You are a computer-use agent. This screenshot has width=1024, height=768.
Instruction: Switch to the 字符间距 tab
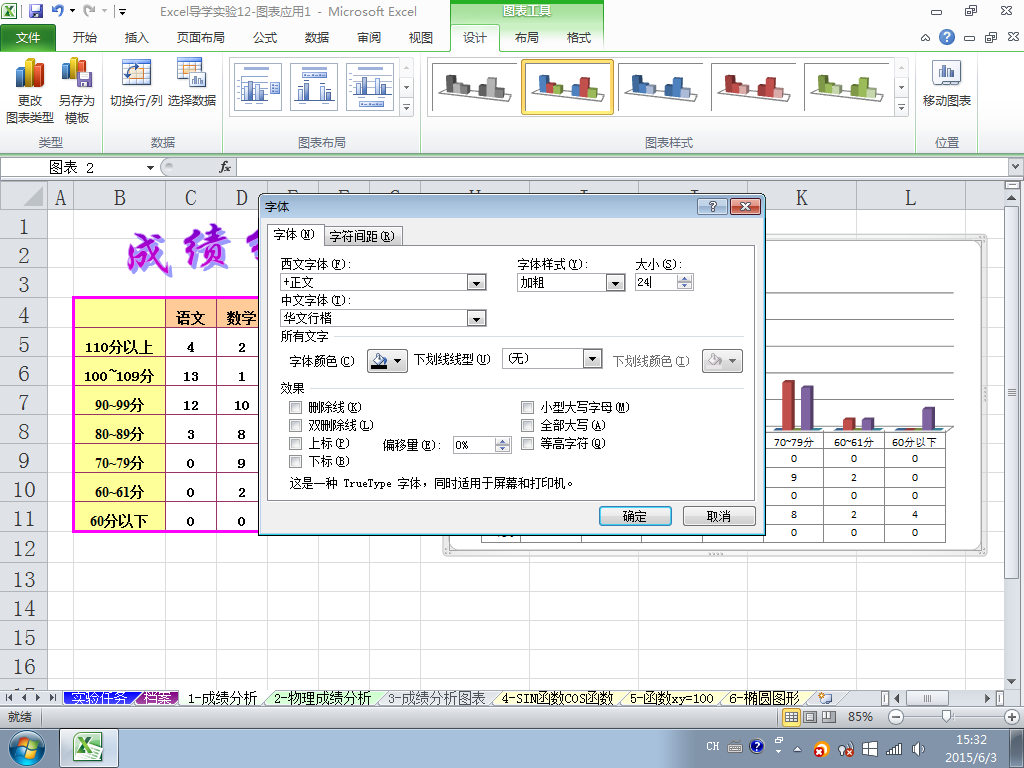[362, 236]
